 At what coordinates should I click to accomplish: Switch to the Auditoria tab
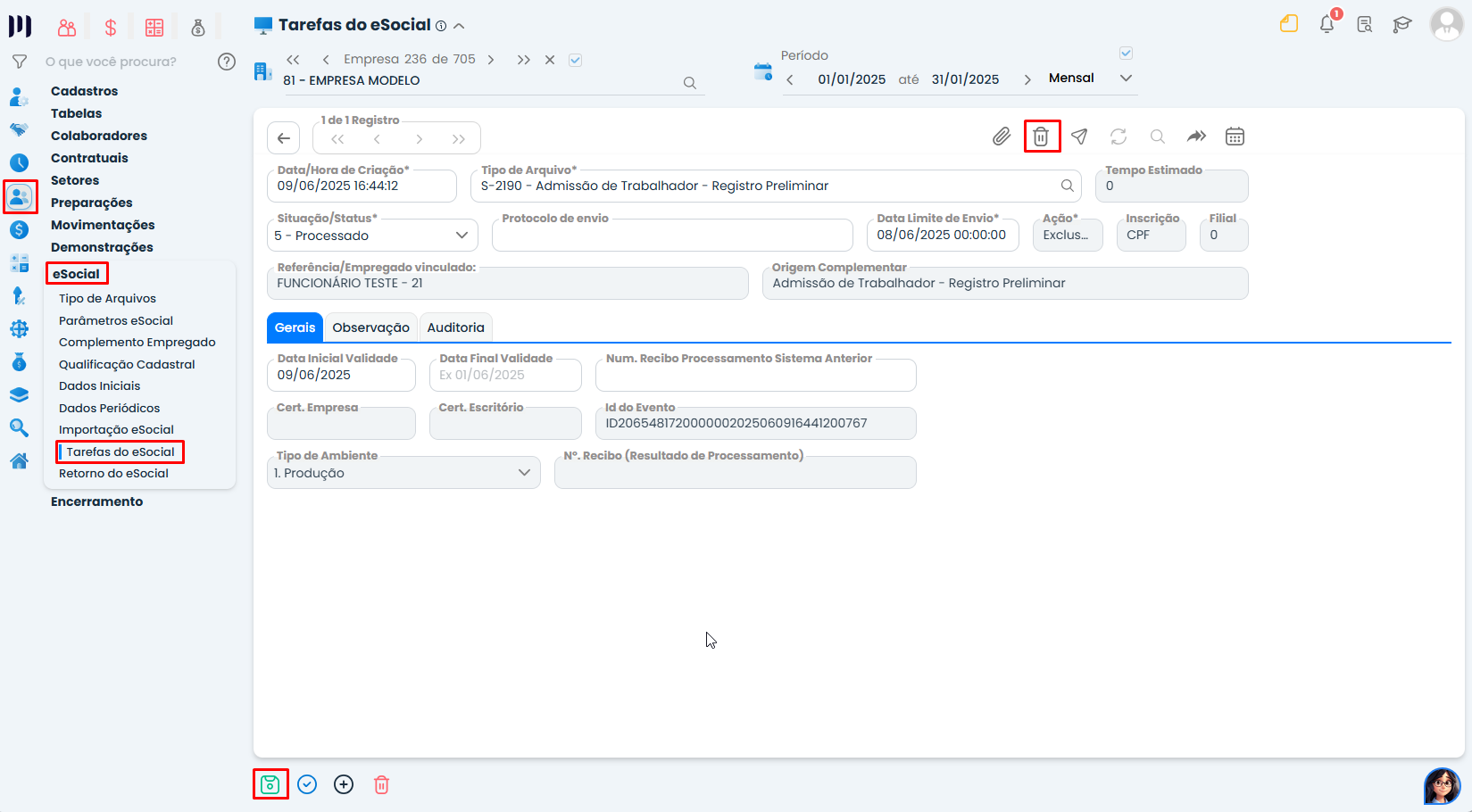tap(455, 327)
